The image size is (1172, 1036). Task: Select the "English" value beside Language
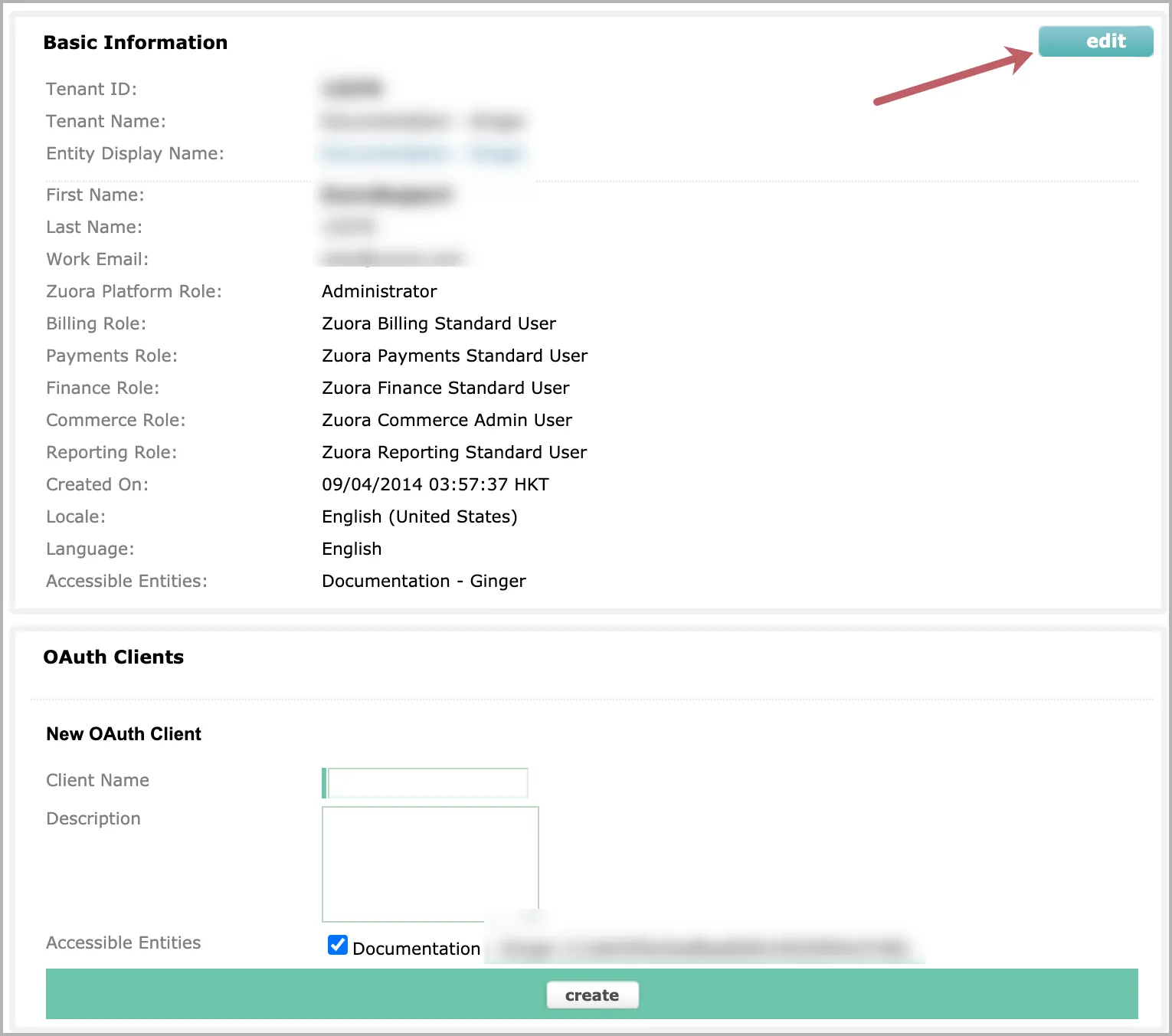point(352,549)
